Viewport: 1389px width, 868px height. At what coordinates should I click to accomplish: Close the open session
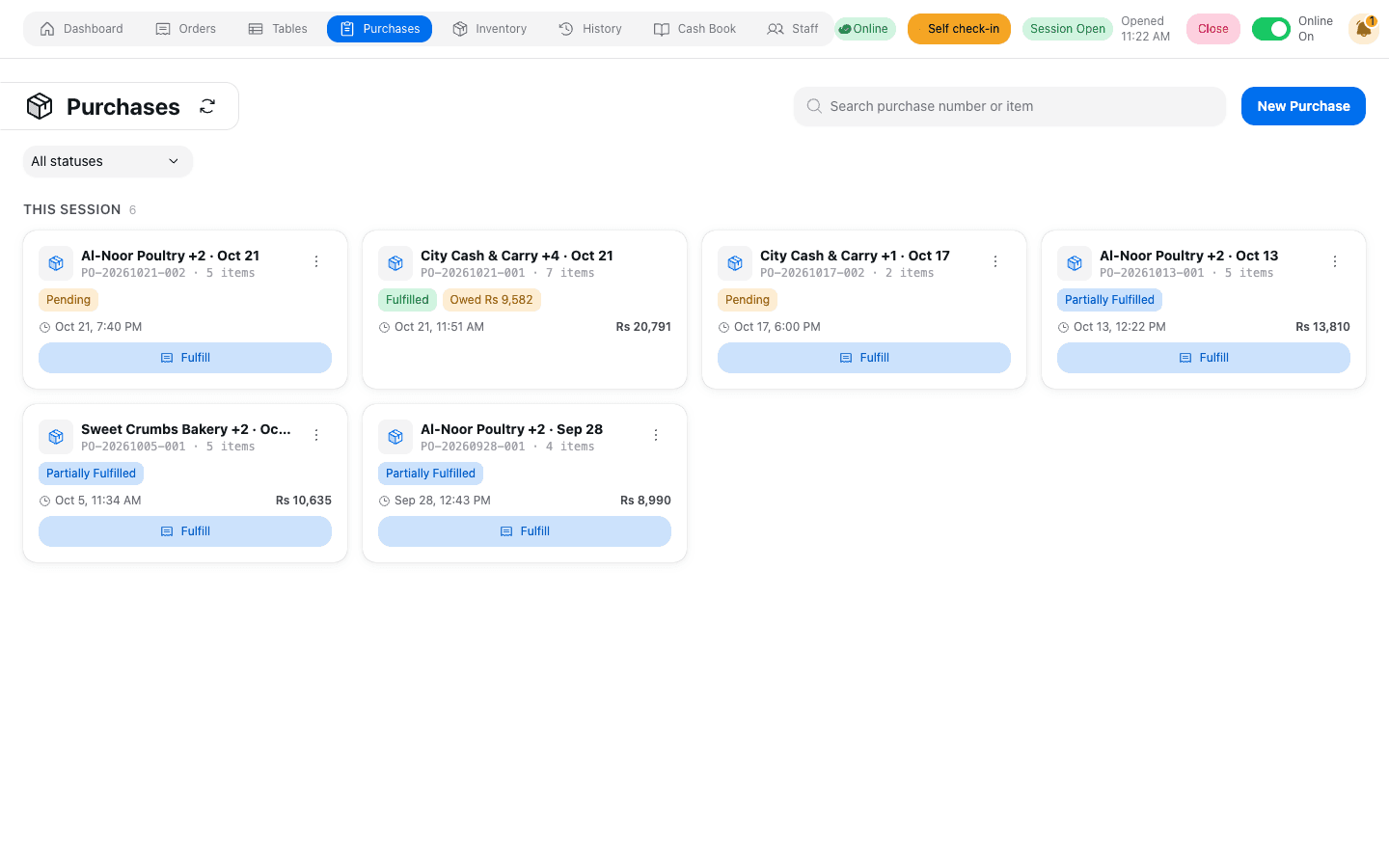pos(1213,29)
